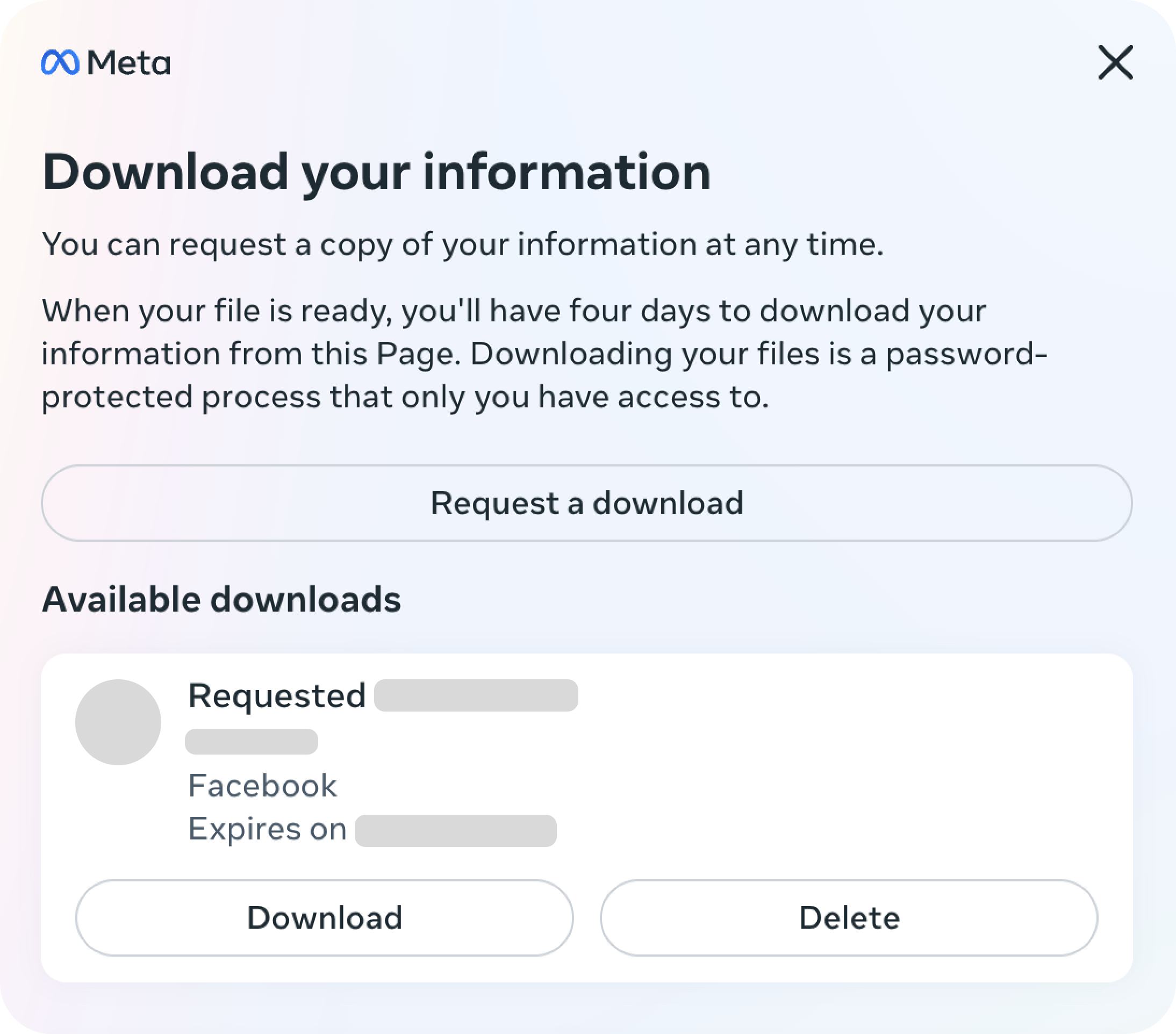Click the redacted date beside Requested
1176x1034 pixels.
point(476,695)
